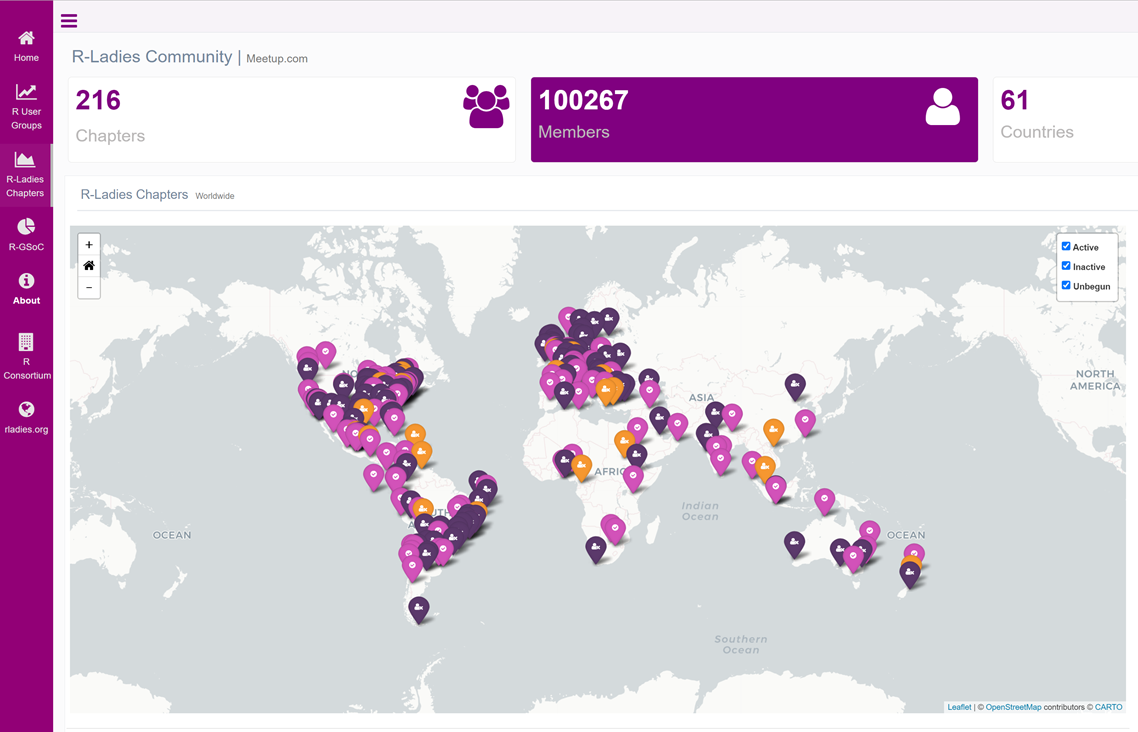Open the R-GSoC pie chart page
This screenshot has width=1138, height=732.
click(x=26, y=233)
